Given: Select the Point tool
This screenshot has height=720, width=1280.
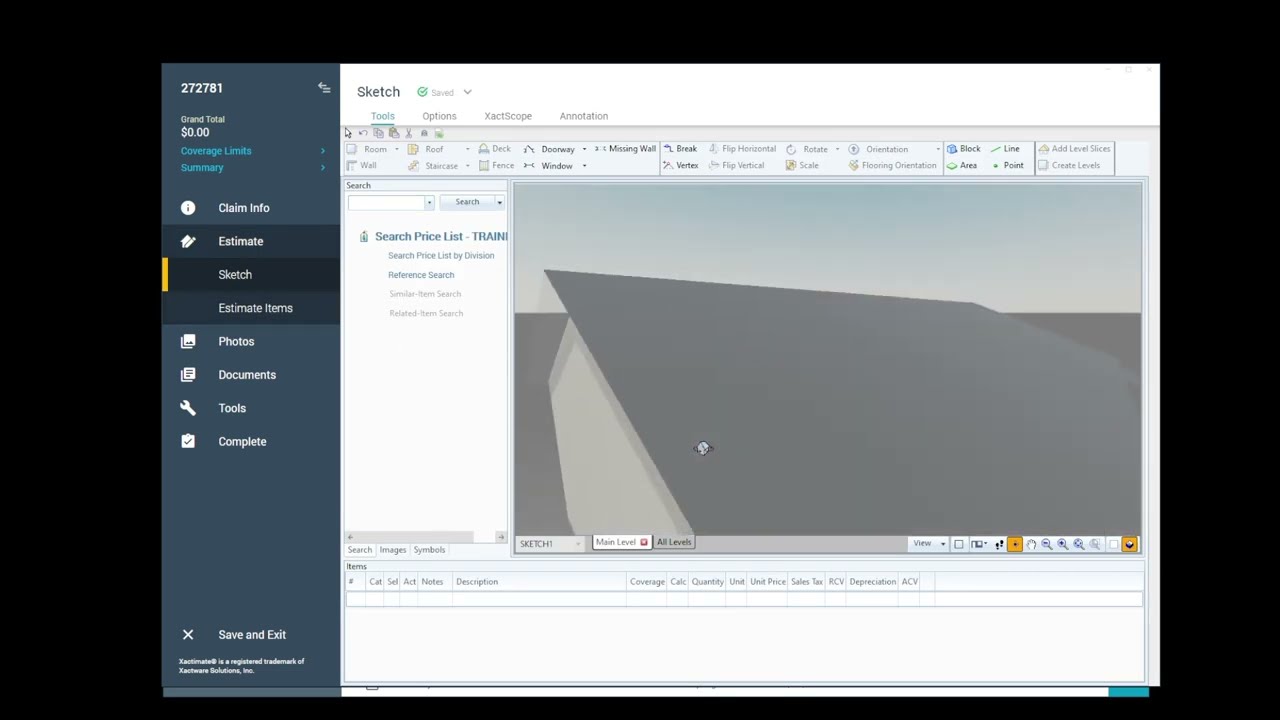Looking at the screenshot, I should [1007, 165].
